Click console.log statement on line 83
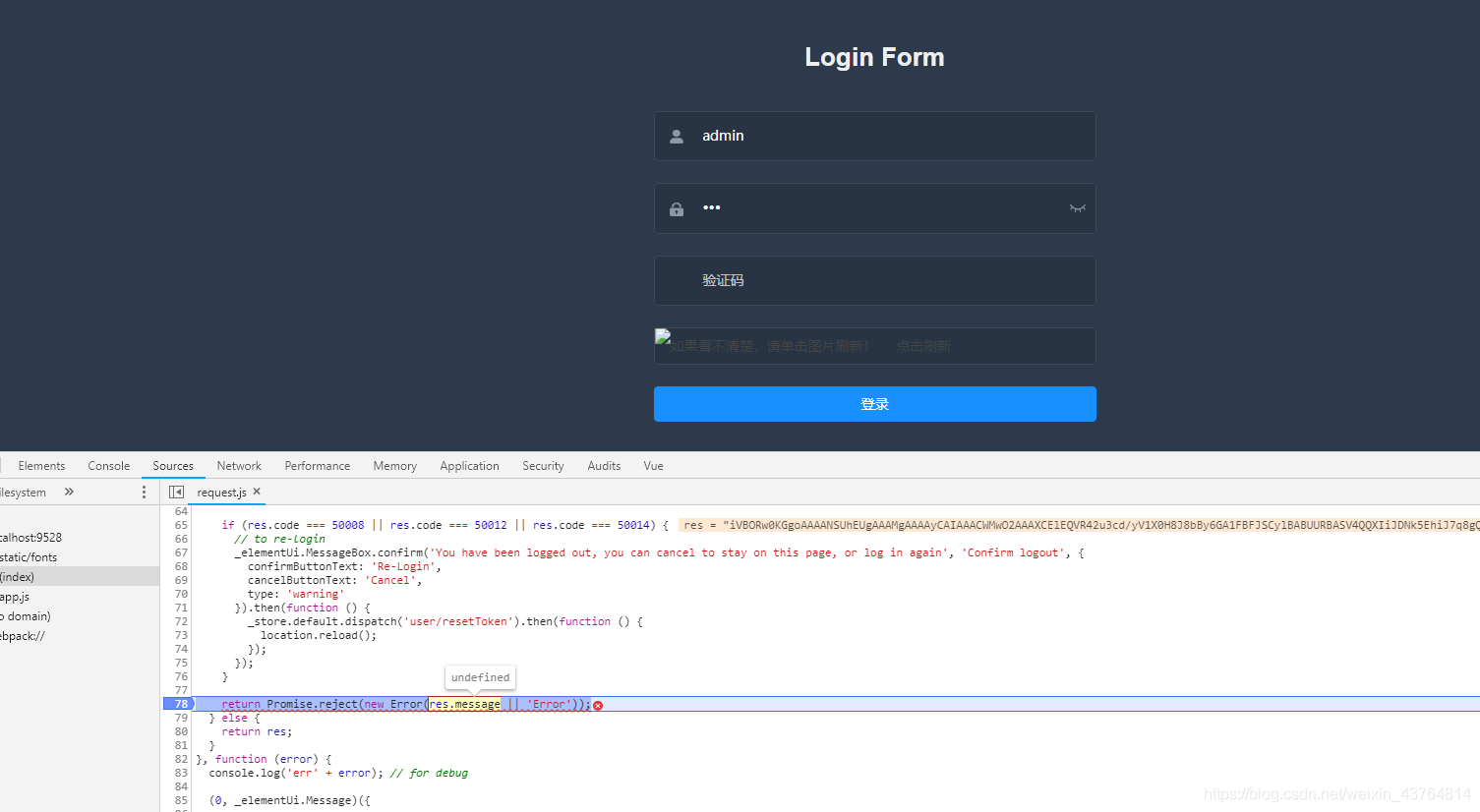The width and height of the screenshot is (1480, 812). (x=296, y=773)
